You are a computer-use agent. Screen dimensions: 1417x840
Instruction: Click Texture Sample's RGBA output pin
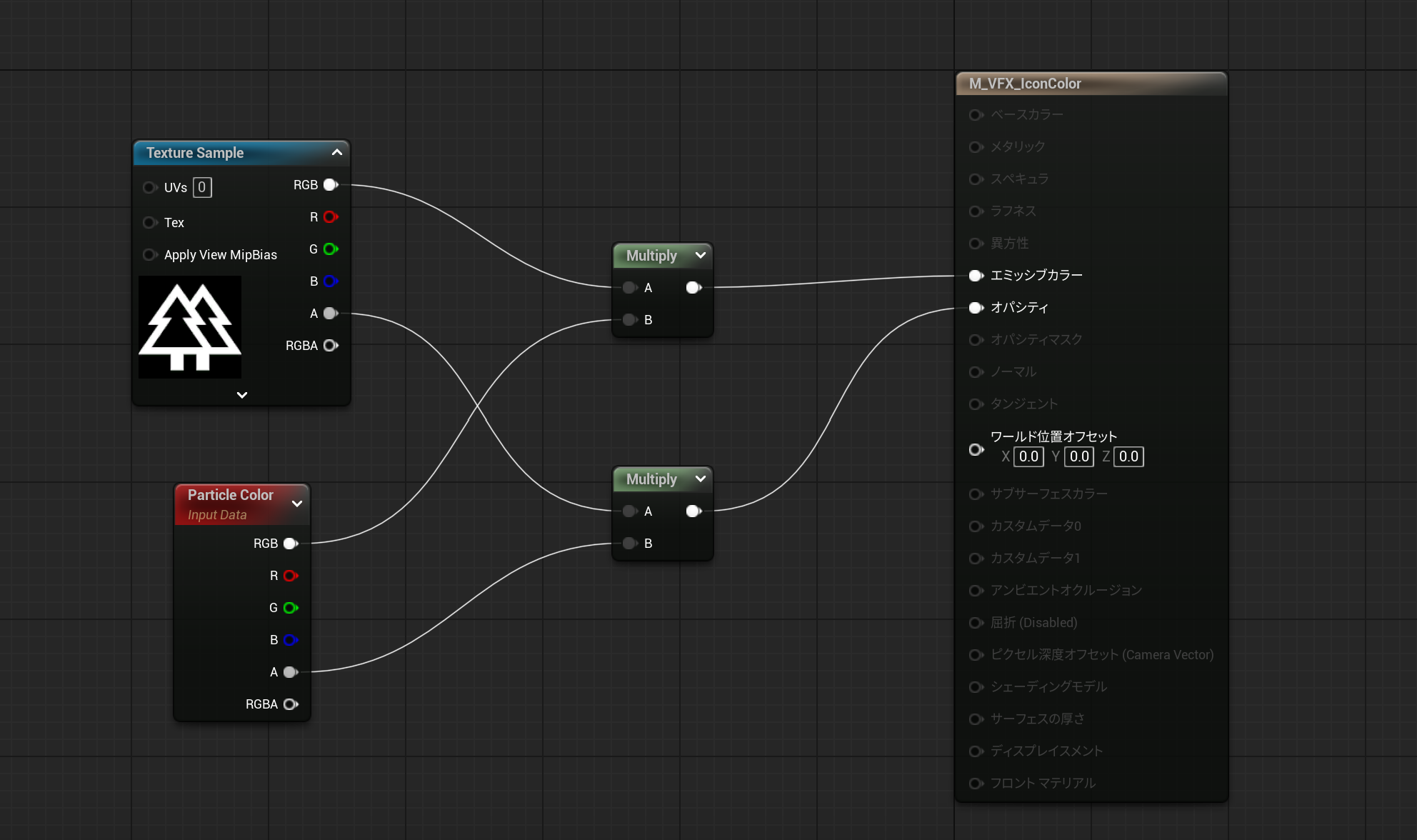pos(330,346)
